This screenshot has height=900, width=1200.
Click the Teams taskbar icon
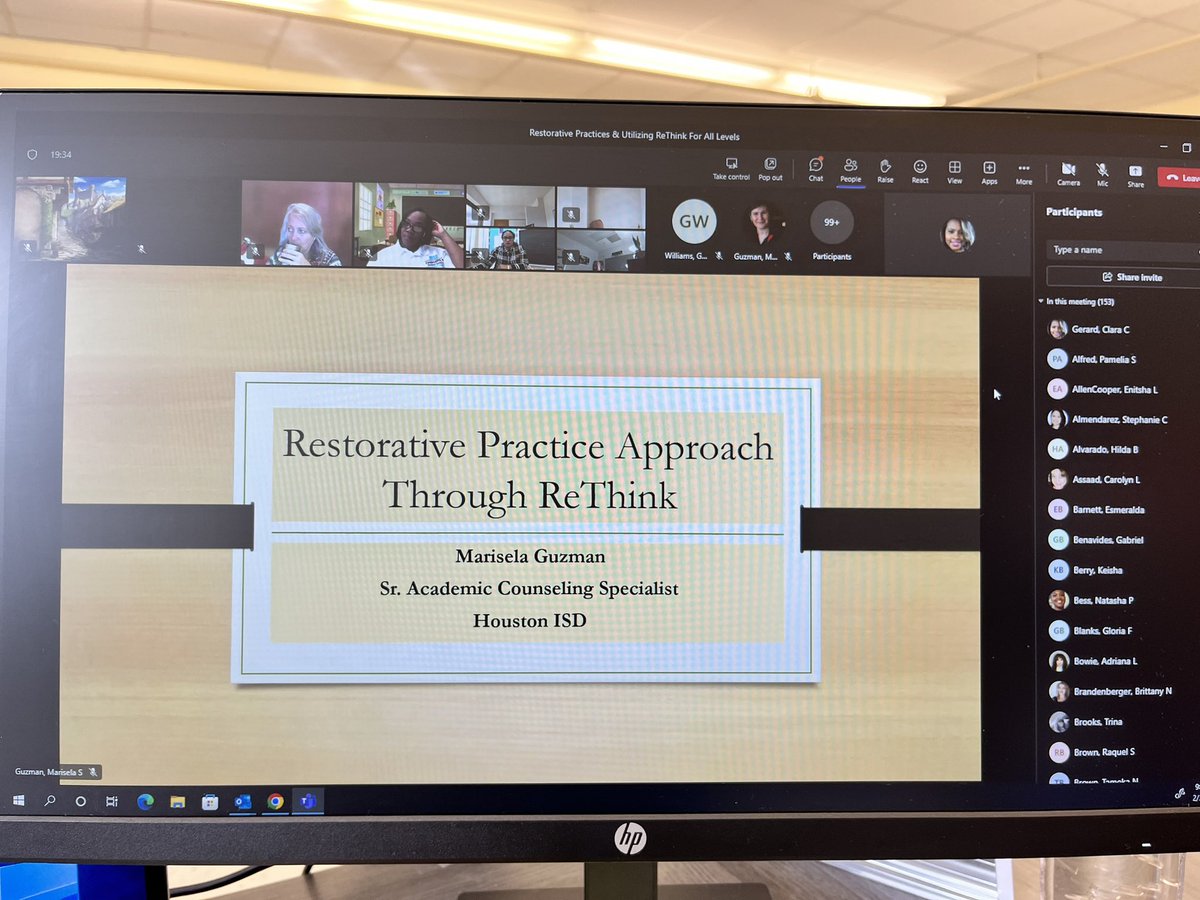[308, 801]
